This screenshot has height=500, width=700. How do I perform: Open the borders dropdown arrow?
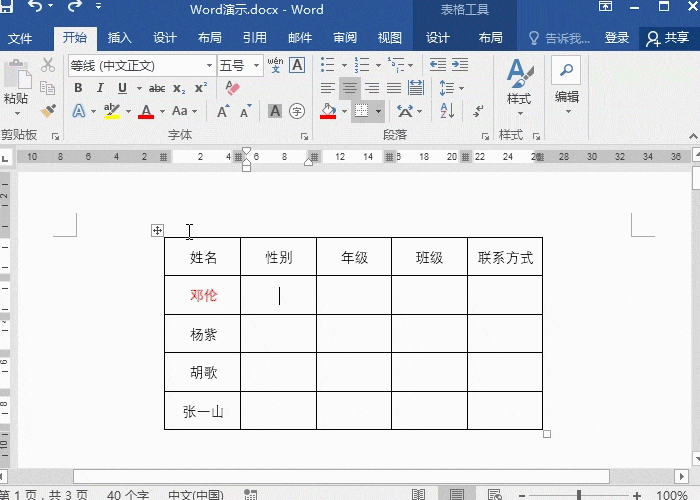click(378, 111)
